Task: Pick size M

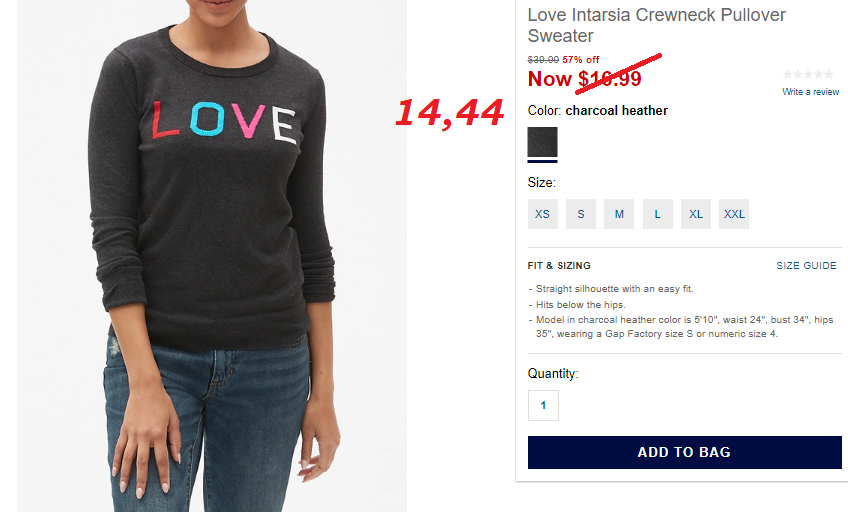Action: [x=619, y=214]
